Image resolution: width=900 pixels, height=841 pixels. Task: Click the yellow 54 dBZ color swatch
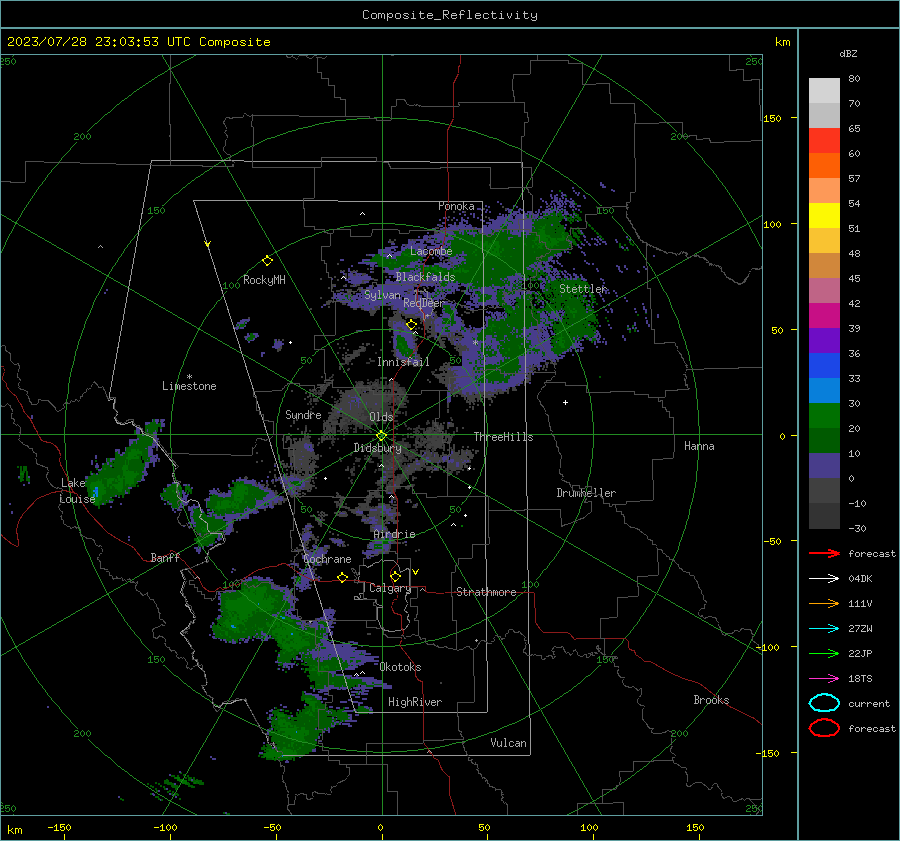824,215
